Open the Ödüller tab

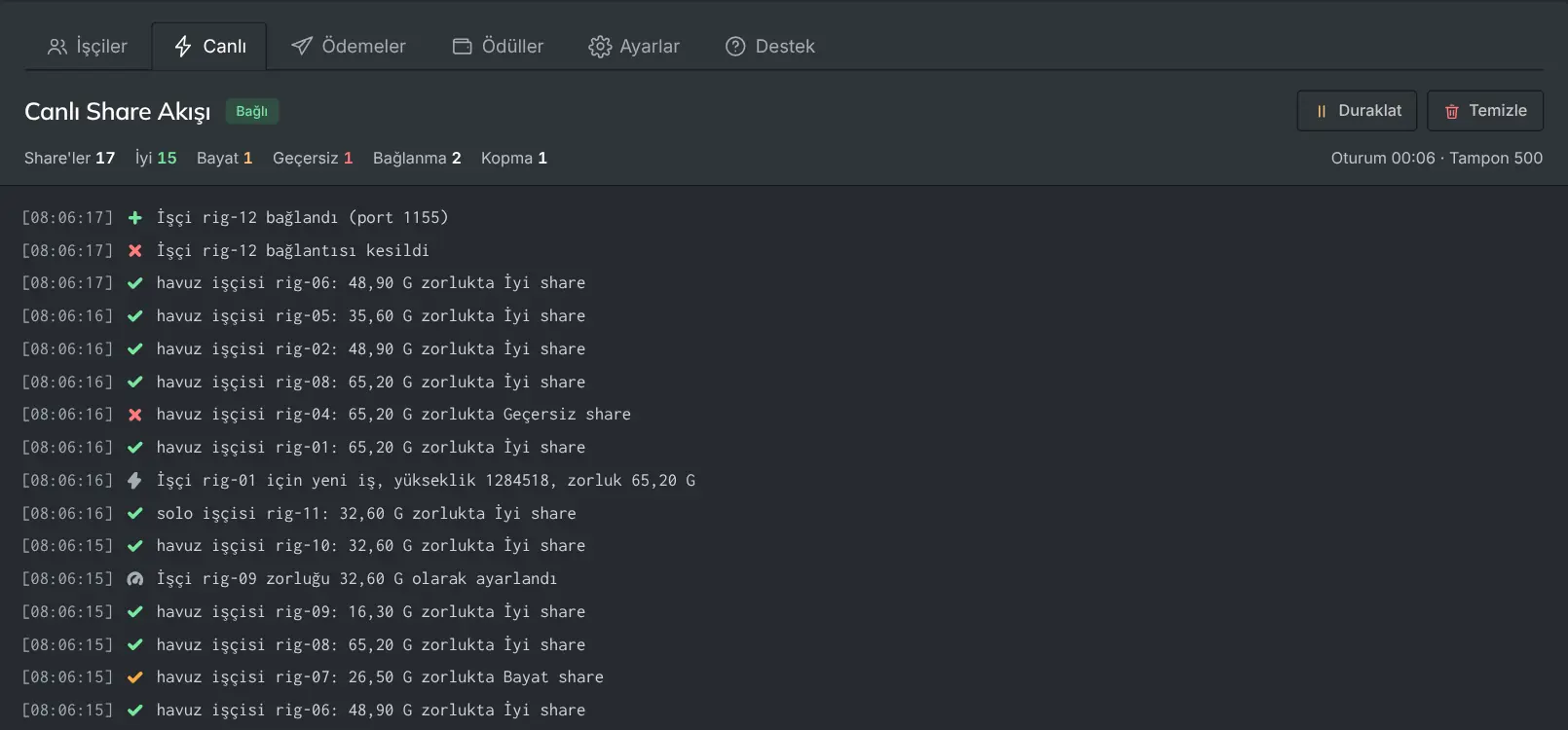click(498, 47)
